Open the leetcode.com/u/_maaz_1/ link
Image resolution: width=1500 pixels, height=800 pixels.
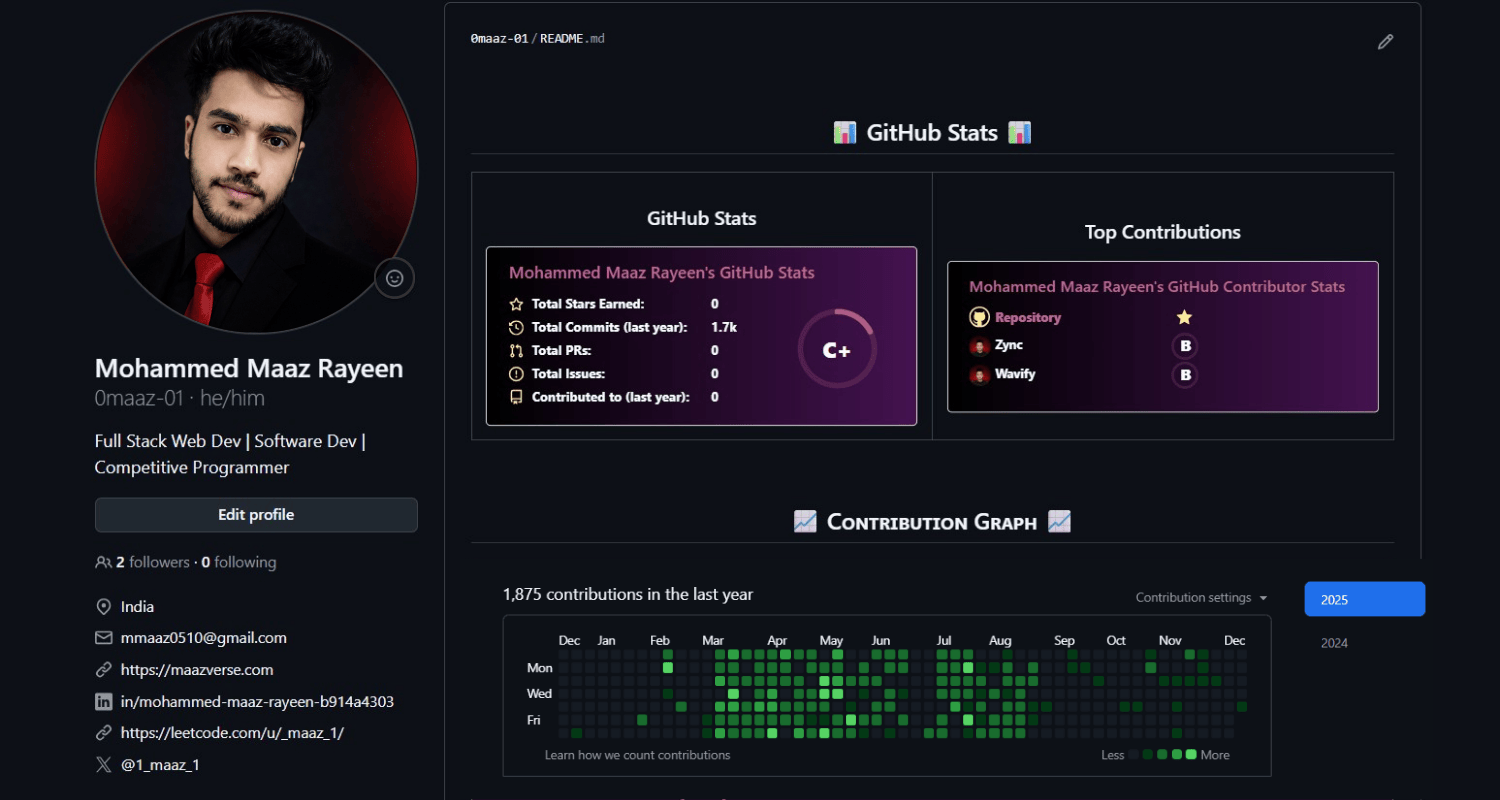(x=232, y=733)
